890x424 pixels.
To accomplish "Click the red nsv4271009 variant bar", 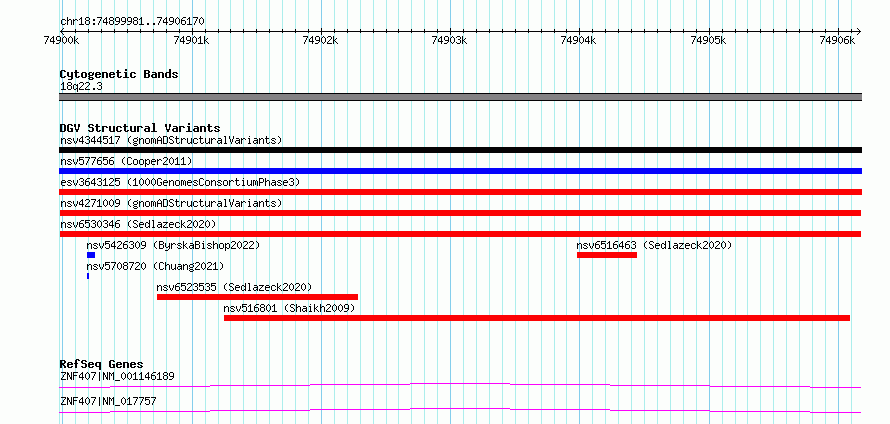I will coord(460,213).
